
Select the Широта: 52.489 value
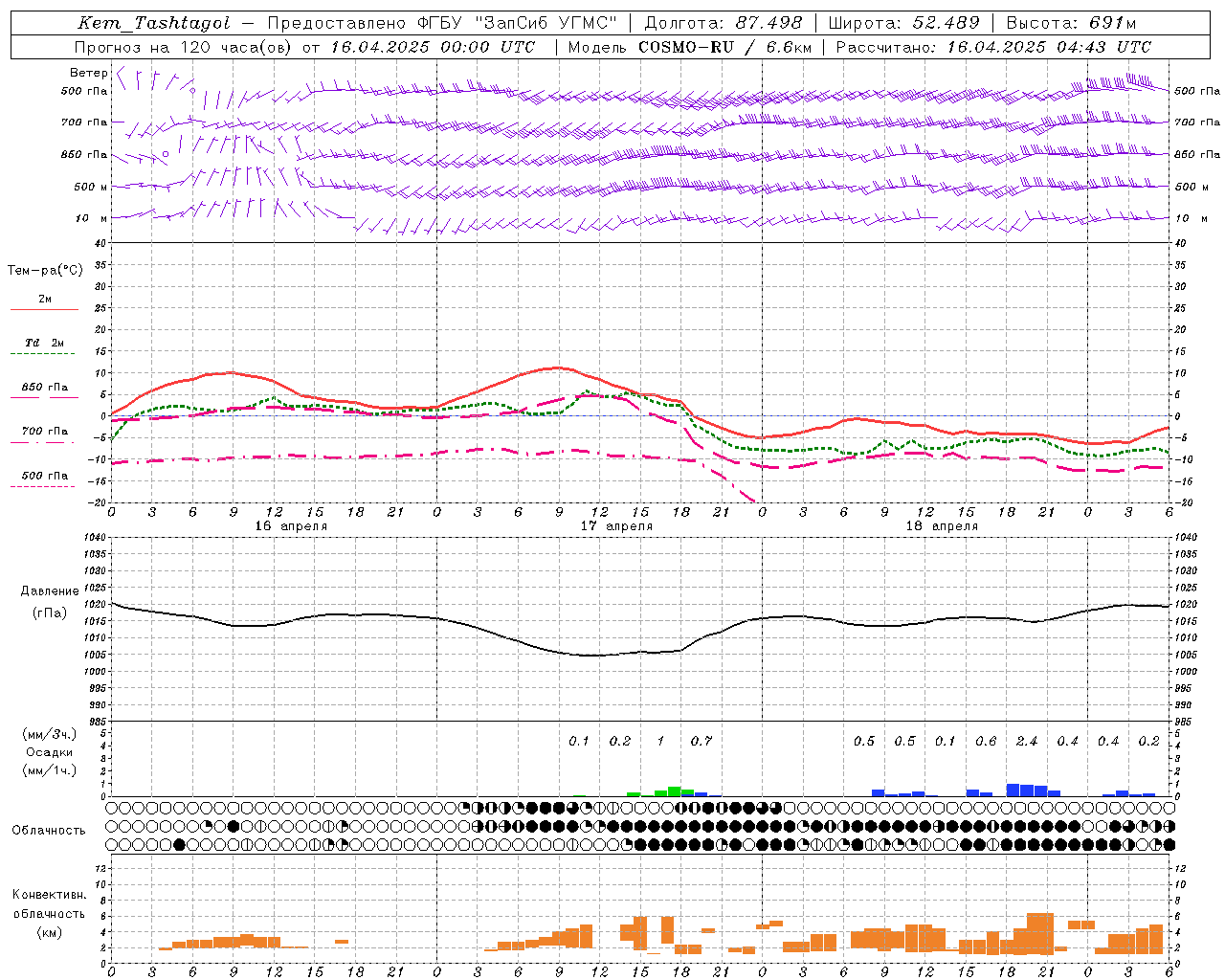pos(903,23)
